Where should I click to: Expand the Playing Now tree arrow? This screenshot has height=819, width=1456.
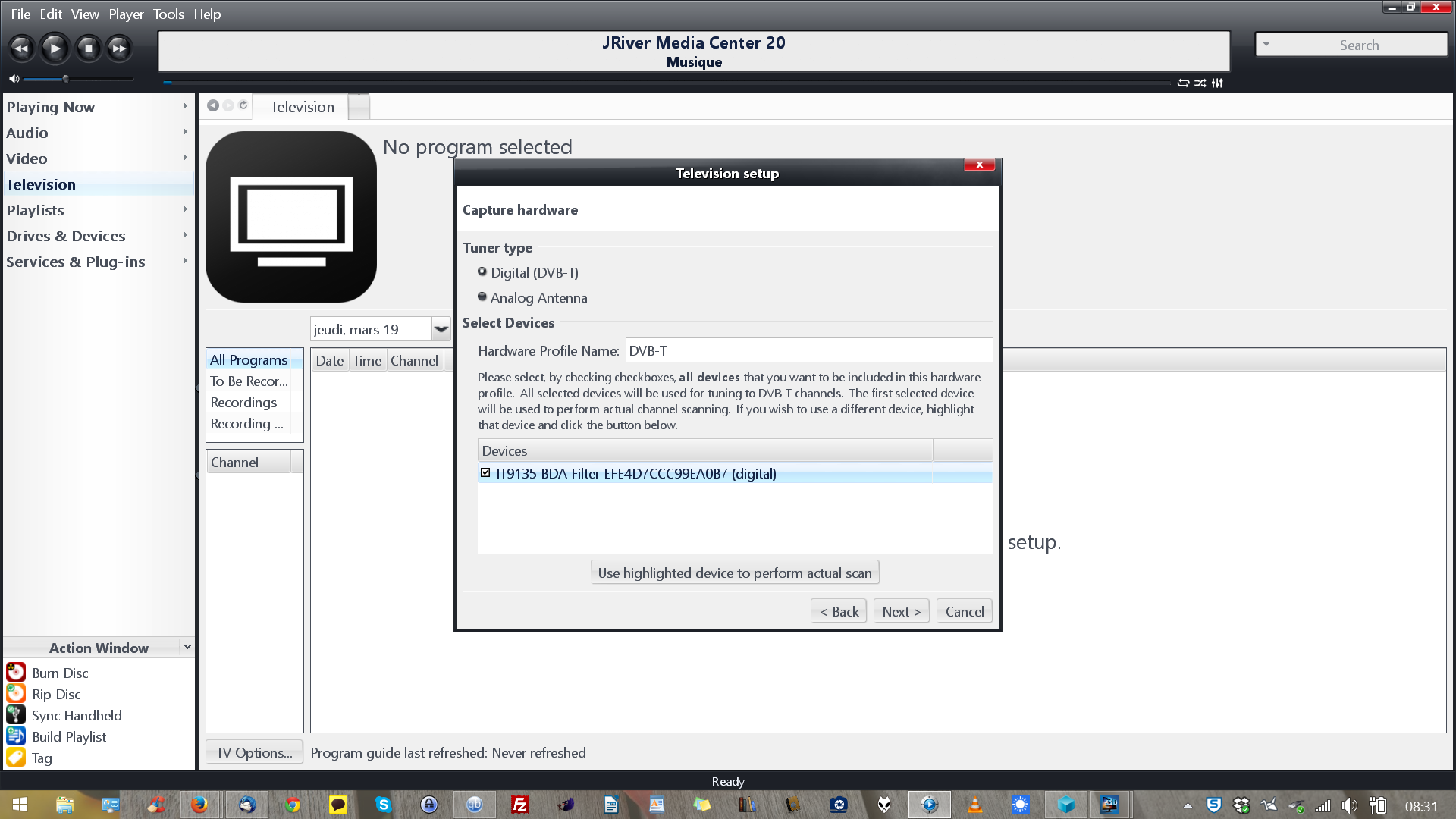[185, 106]
